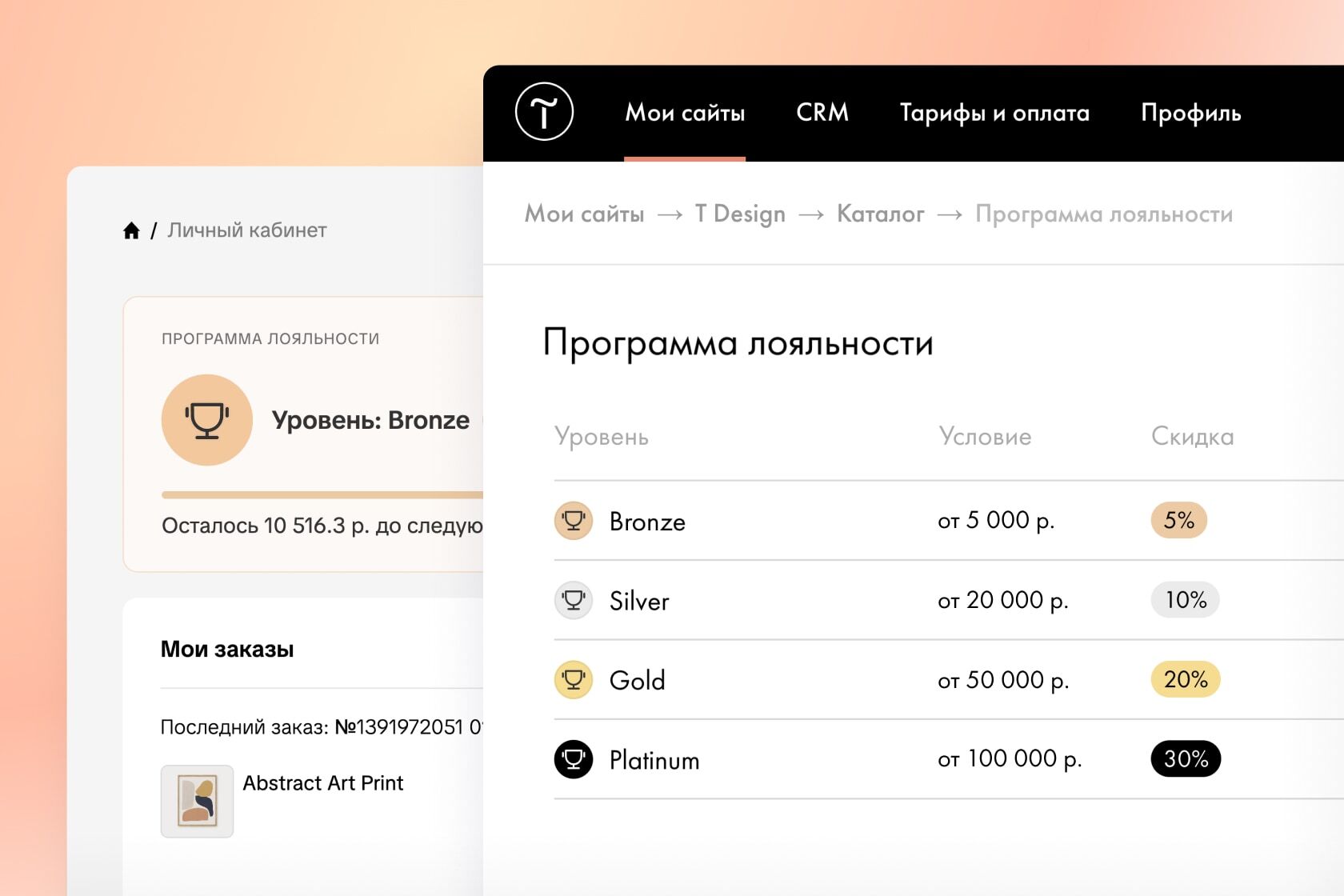Screen dimensions: 1344x896
Task: Go to Тарифы и оплата
Action: coord(994,113)
